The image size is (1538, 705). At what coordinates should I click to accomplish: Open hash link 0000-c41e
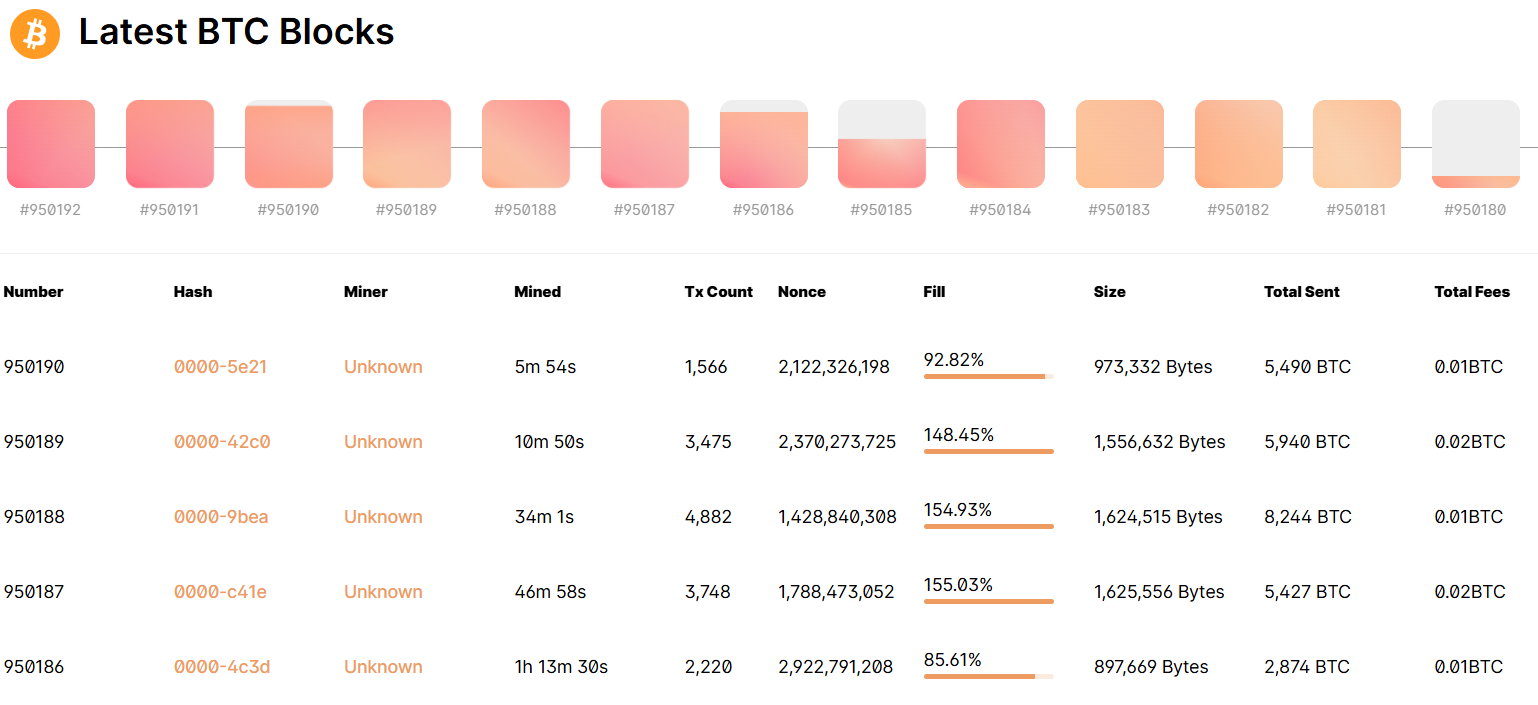tap(221, 592)
